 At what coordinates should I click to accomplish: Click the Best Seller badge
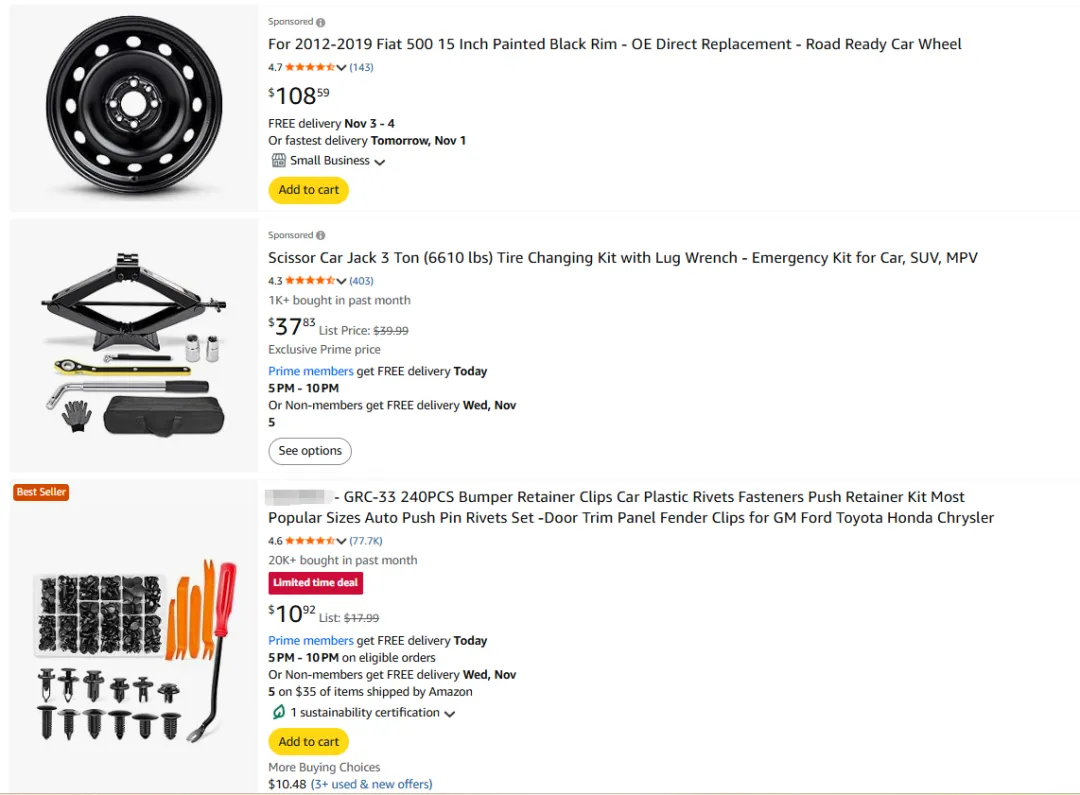[41, 492]
